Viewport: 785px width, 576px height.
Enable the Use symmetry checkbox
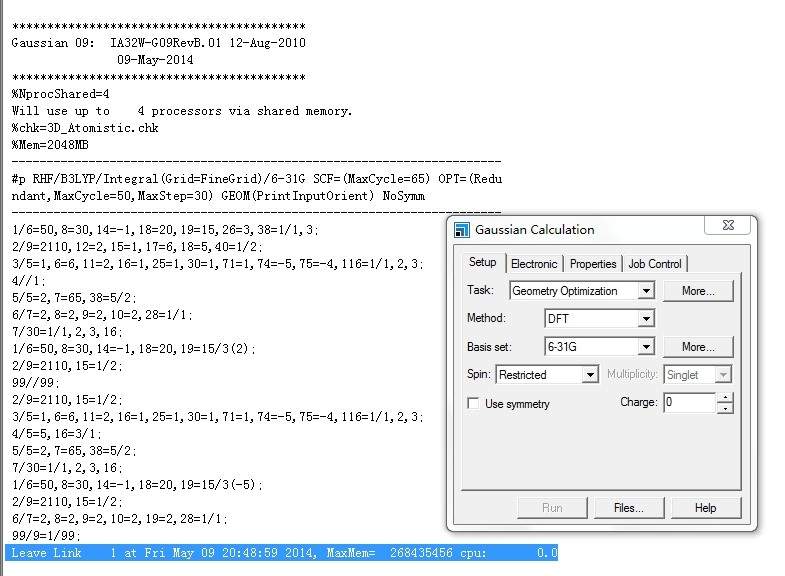(x=473, y=403)
